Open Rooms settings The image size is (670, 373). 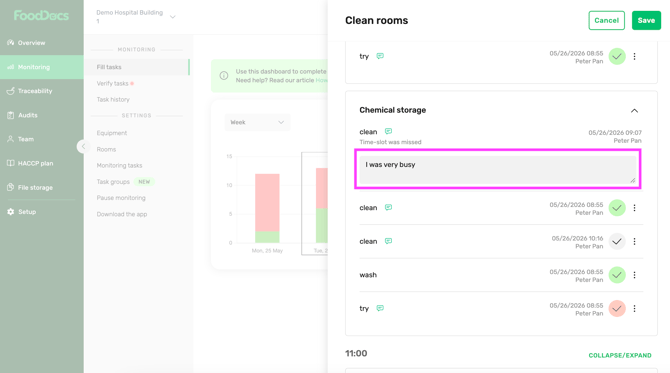(x=106, y=149)
